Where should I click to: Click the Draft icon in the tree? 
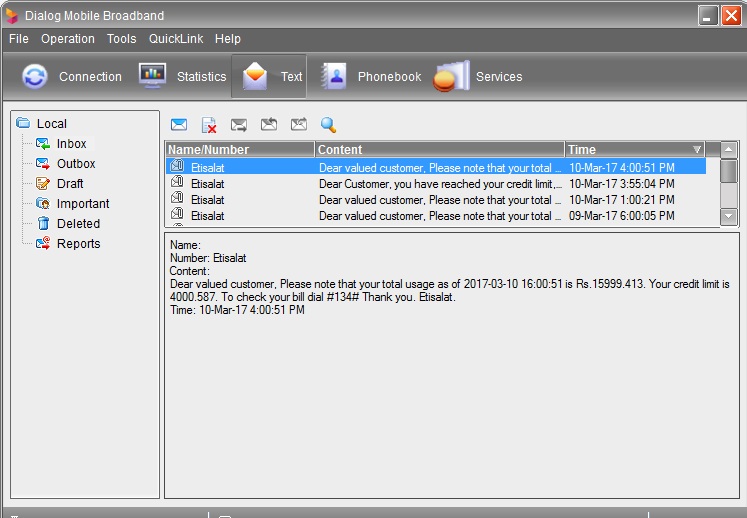(x=43, y=183)
